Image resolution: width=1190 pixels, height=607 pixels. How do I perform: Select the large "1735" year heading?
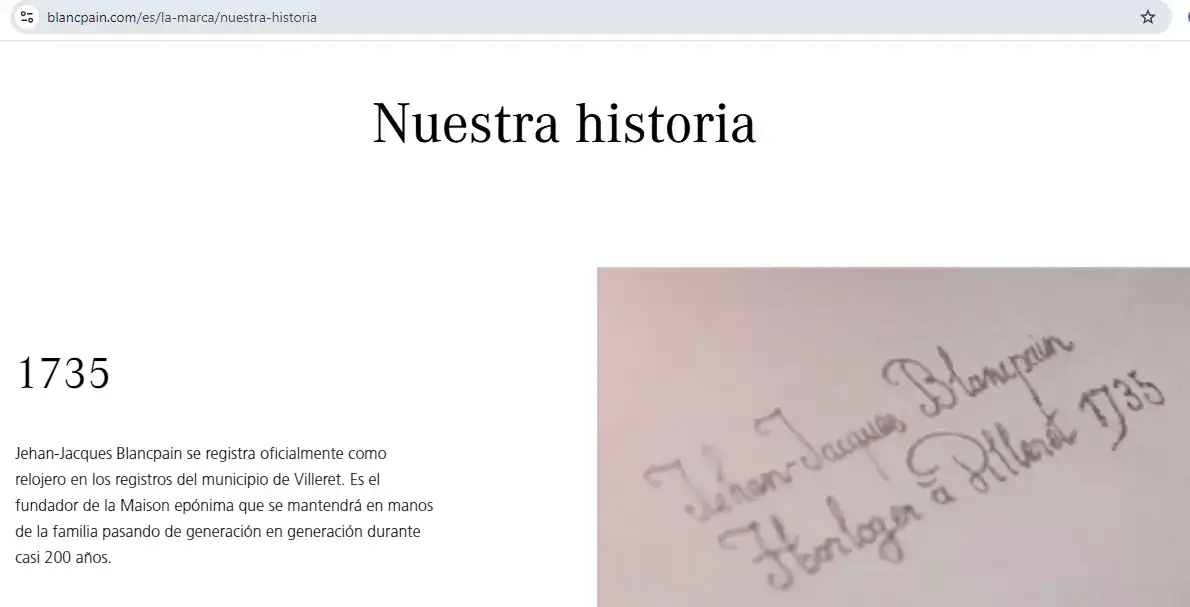pos(63,374)
